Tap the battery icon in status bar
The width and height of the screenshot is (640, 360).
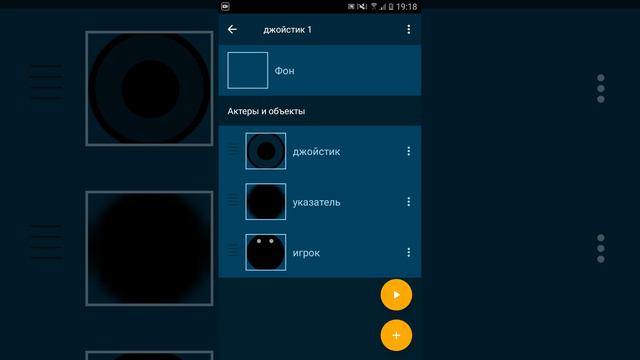pos(391,7)
